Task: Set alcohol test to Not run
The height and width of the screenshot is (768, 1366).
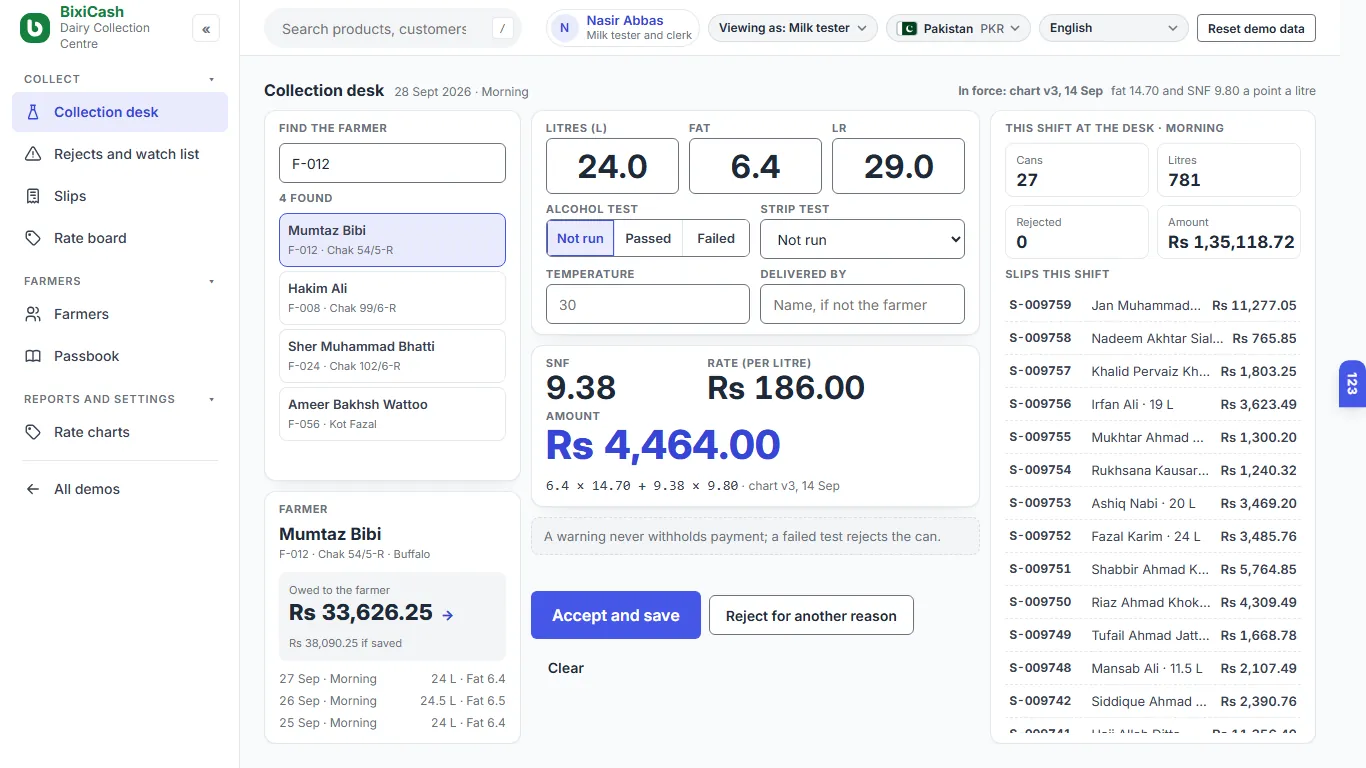Action: pyautogui.click(x=580, y=238)
